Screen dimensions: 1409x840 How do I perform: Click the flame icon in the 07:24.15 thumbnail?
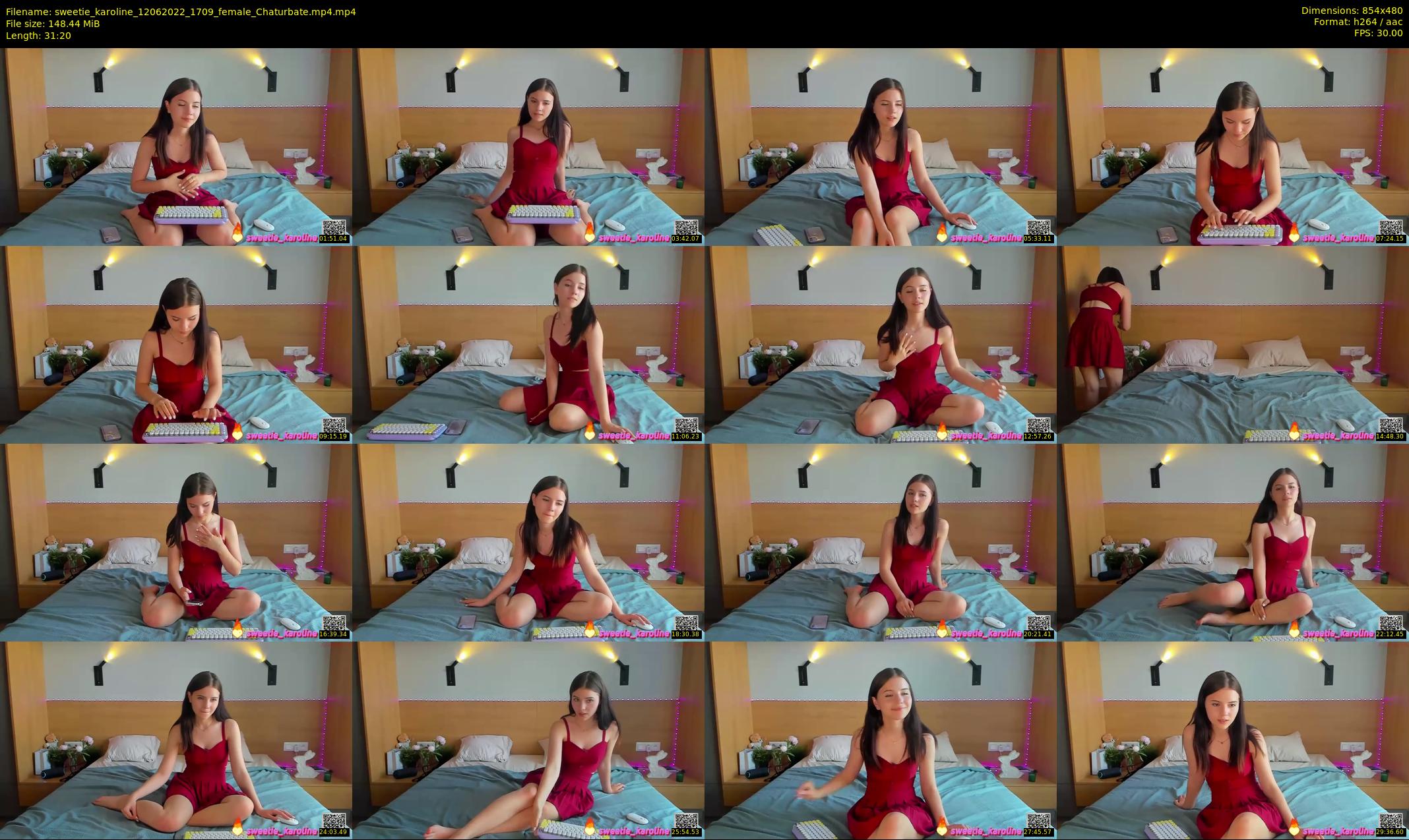point(1294,232)
